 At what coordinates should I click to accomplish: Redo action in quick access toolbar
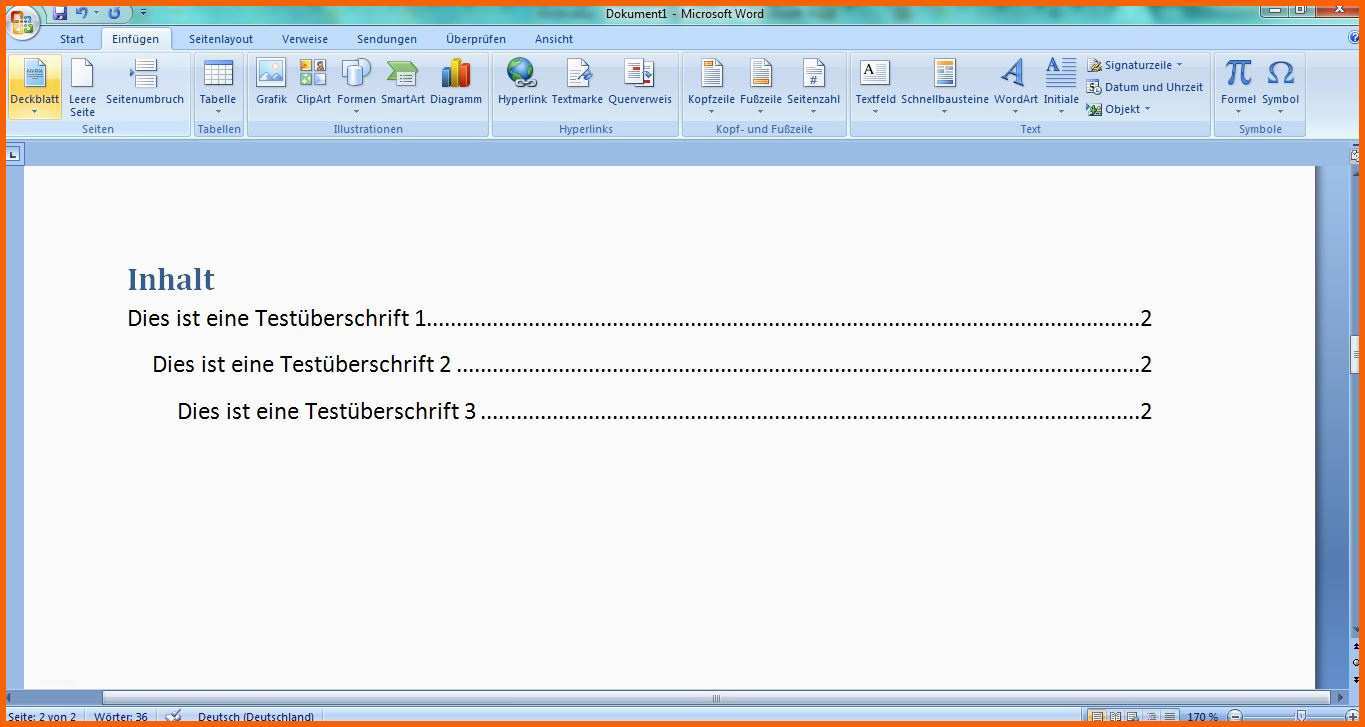click(114, 13)
